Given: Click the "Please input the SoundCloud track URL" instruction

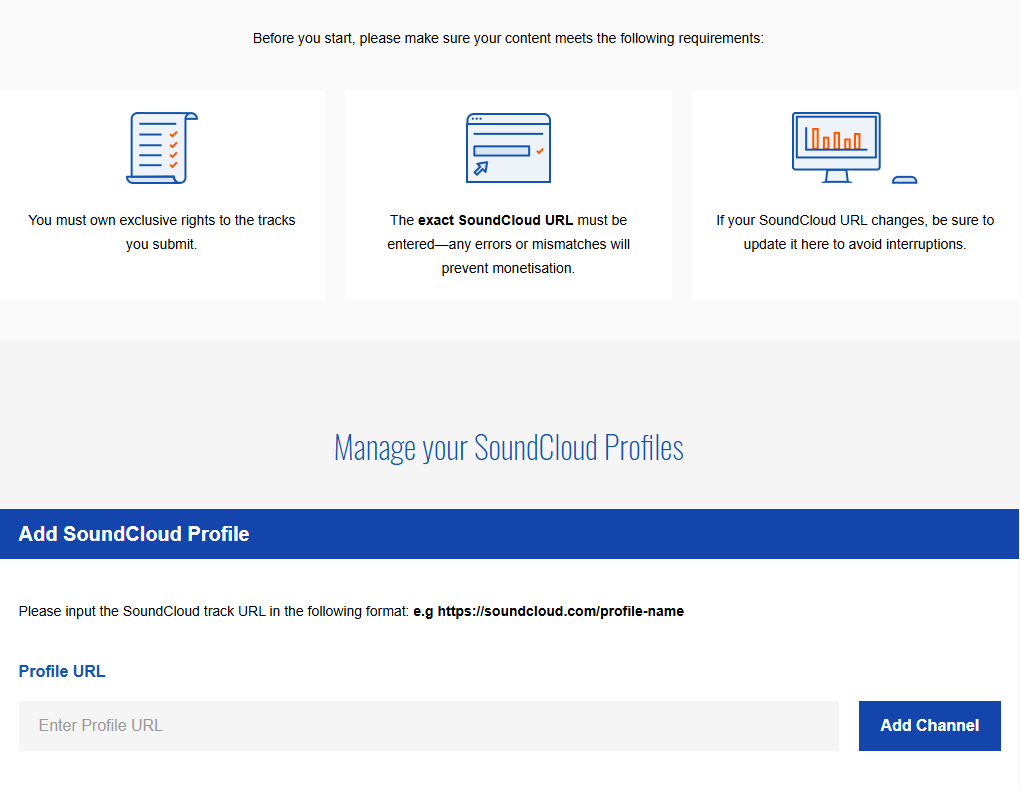Looking at the screenshot, I should 214,611.
